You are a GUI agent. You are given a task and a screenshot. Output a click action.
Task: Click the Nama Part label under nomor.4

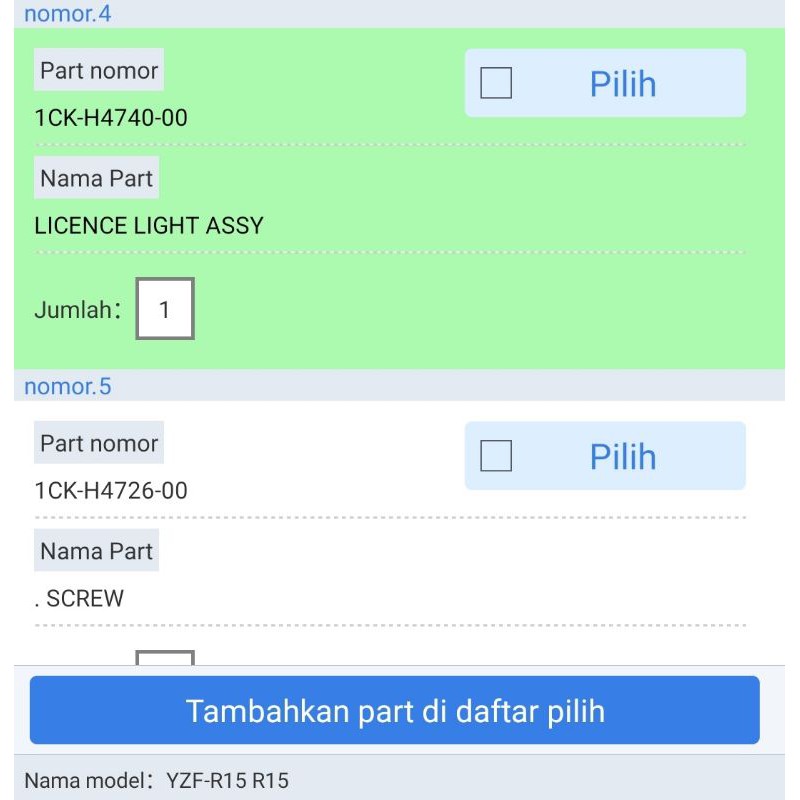[x=96, y=177]
